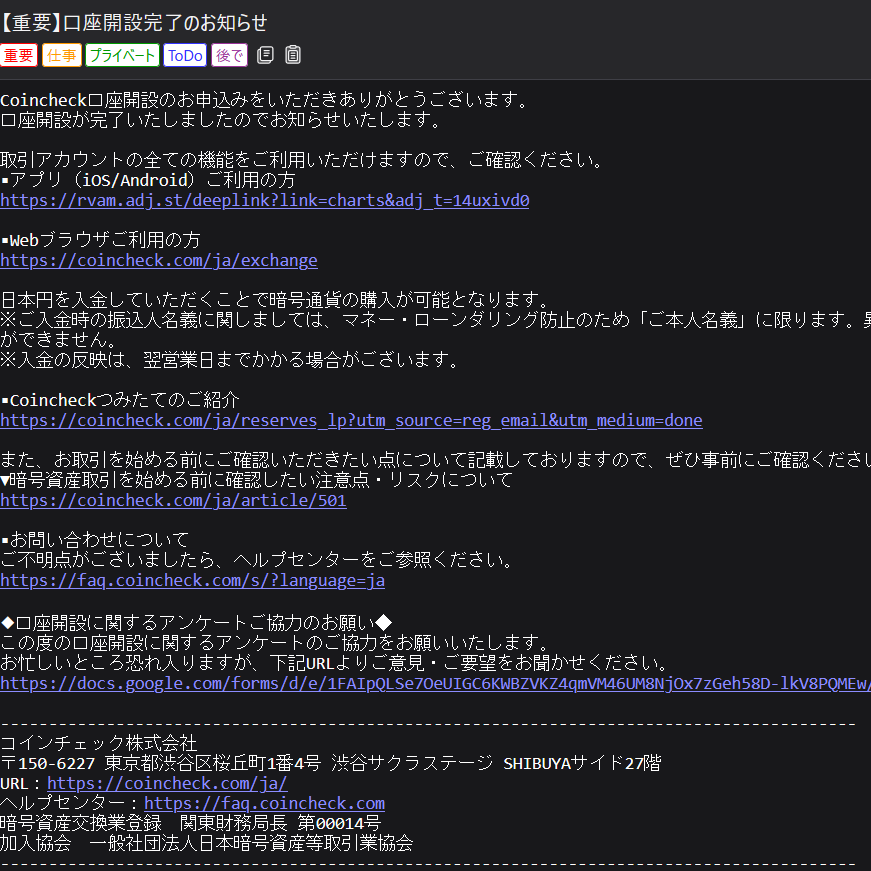The height and width of the screenshot is (871, 871).
Task: Toggle the orange 仕事 tag
Action: pyautogui.click(x=62, y=56)
